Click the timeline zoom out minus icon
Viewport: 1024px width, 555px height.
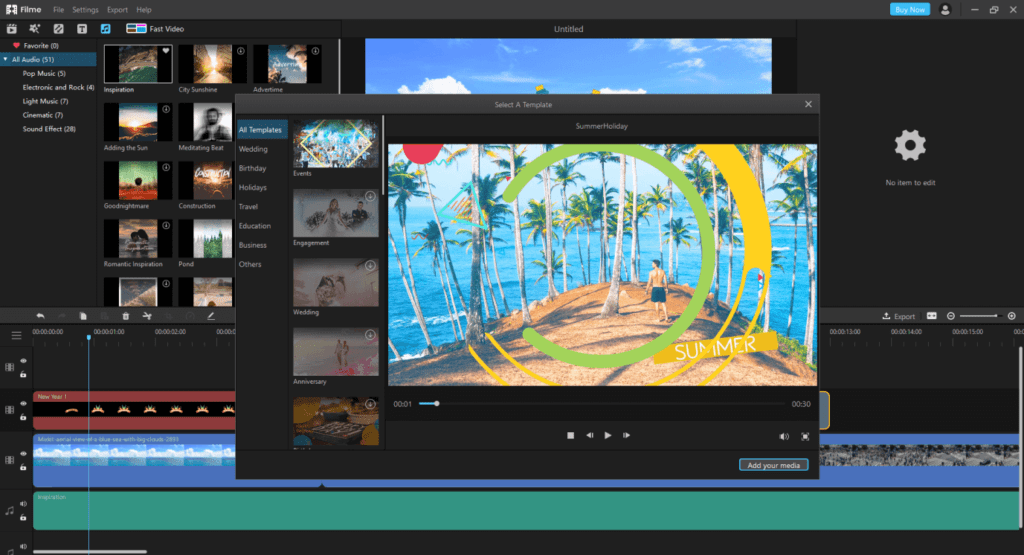point(951,316)
